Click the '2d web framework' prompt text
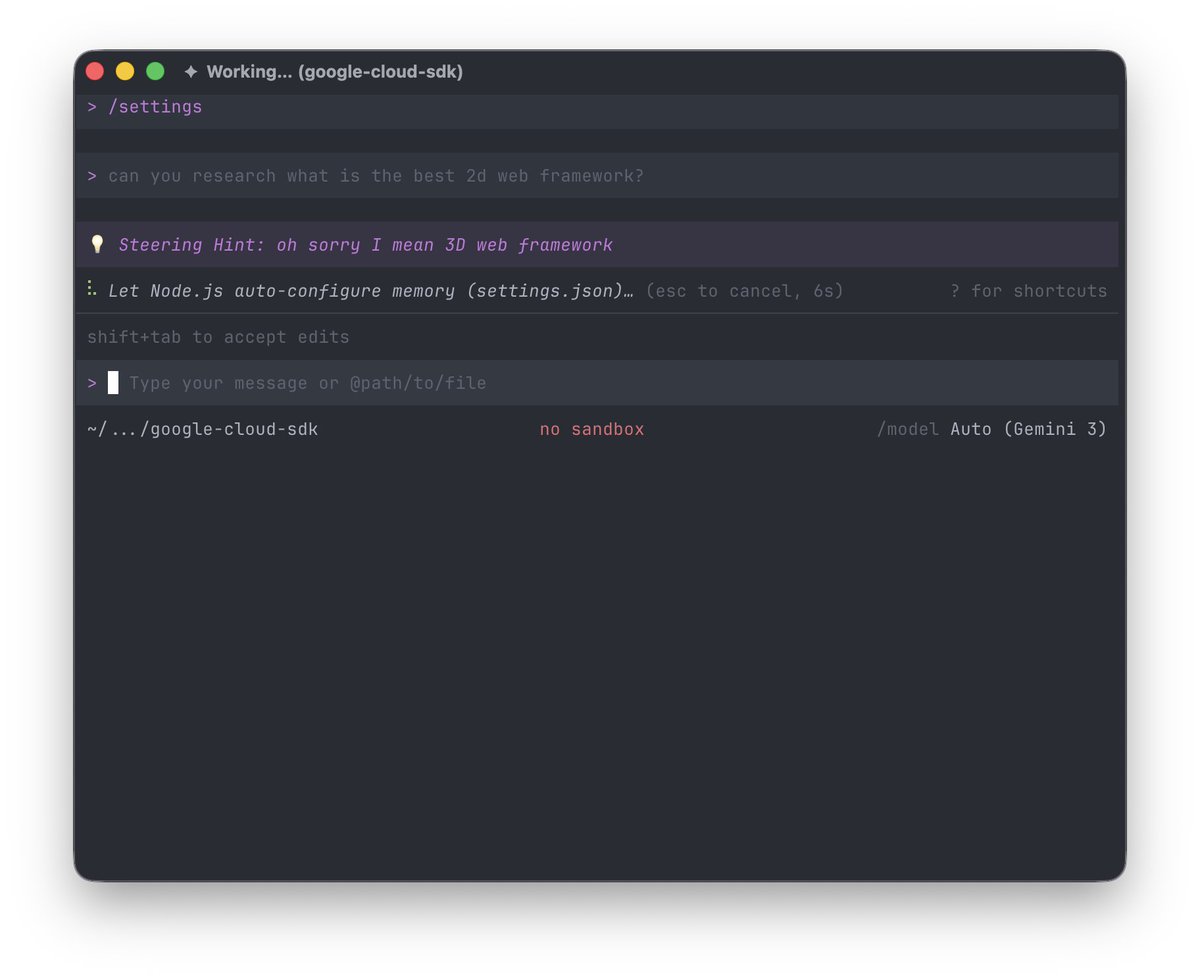 [x=376, y=176]
